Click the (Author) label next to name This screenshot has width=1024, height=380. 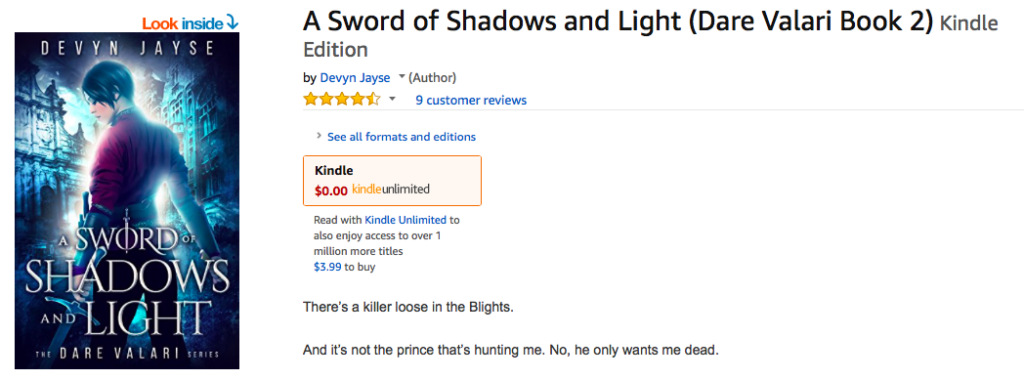click(x=432, y=78)
